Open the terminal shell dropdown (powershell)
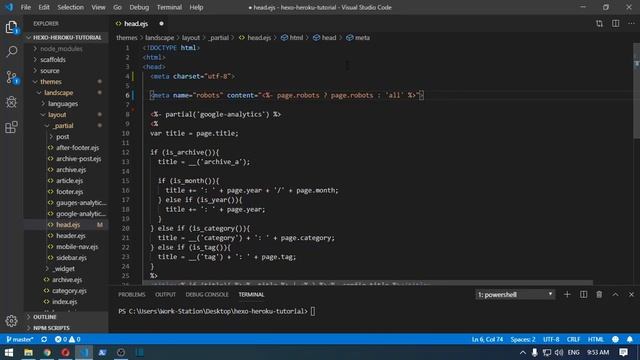 coord(515,294)
